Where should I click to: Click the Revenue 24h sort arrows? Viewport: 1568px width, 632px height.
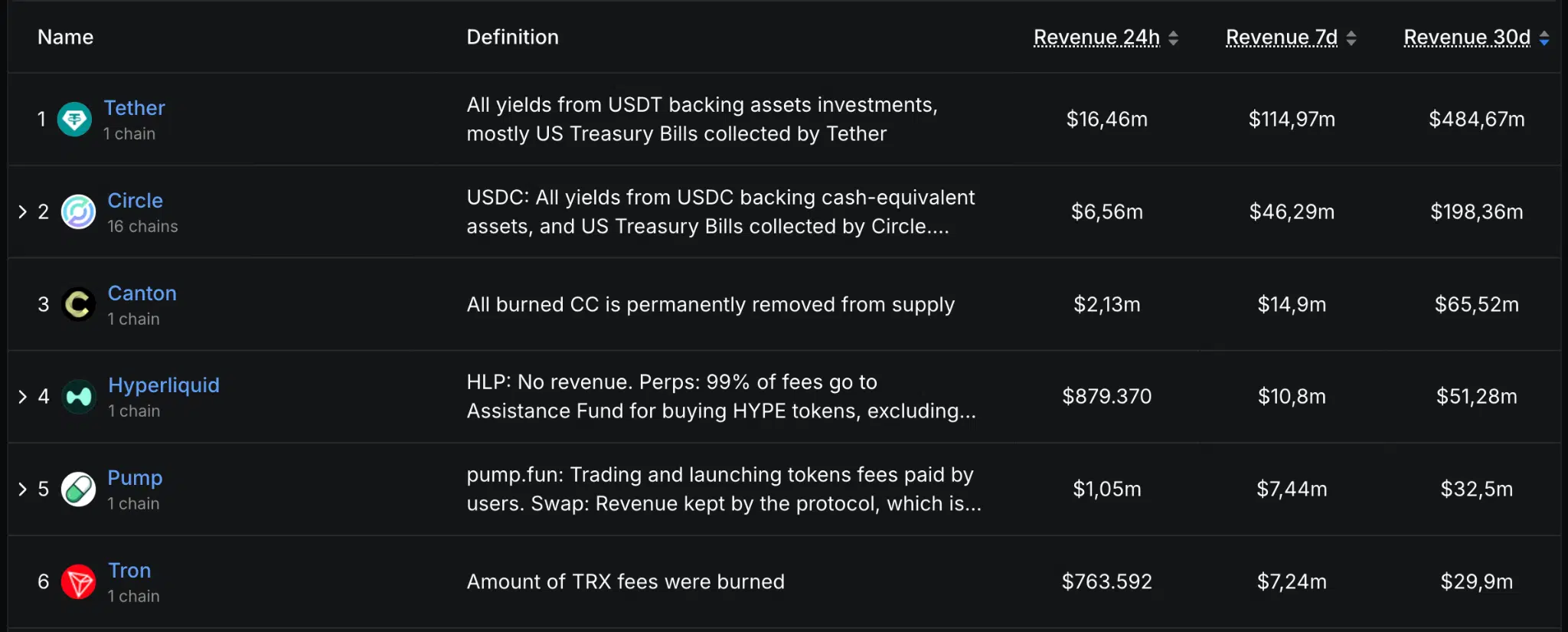pos(1174,38)
